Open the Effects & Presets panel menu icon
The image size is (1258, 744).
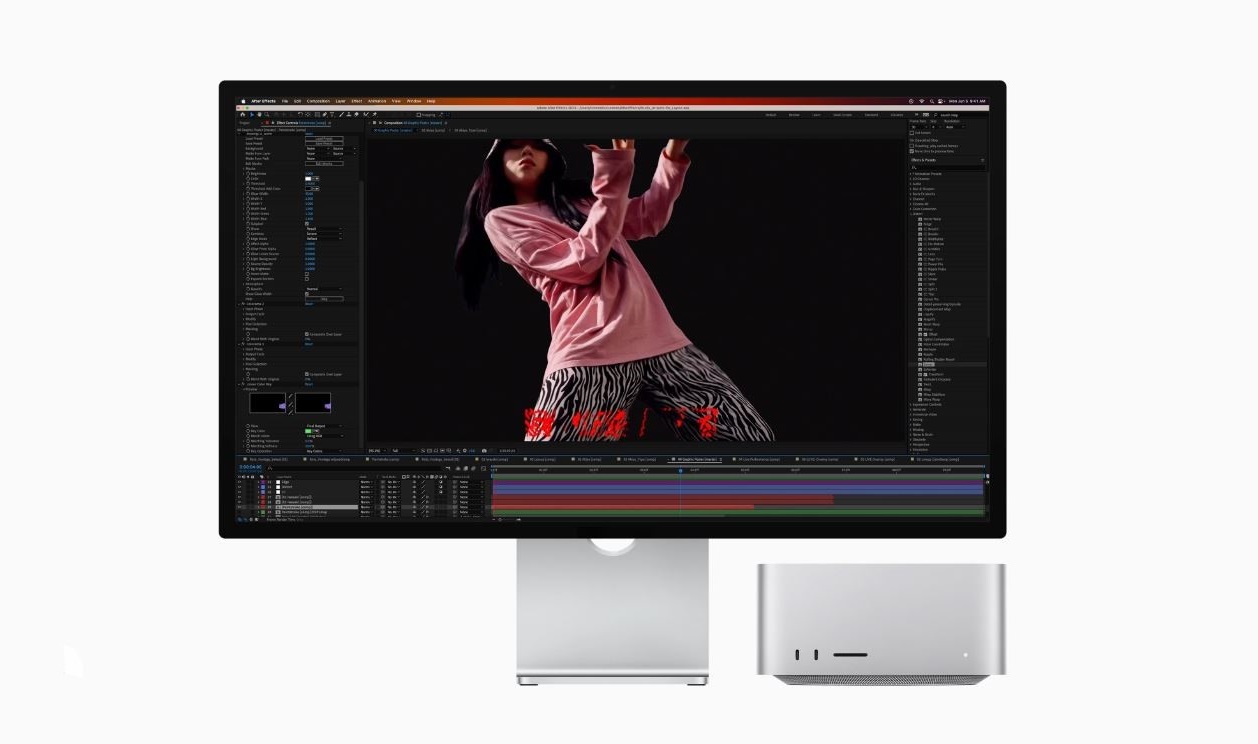[x=982, y=160]
